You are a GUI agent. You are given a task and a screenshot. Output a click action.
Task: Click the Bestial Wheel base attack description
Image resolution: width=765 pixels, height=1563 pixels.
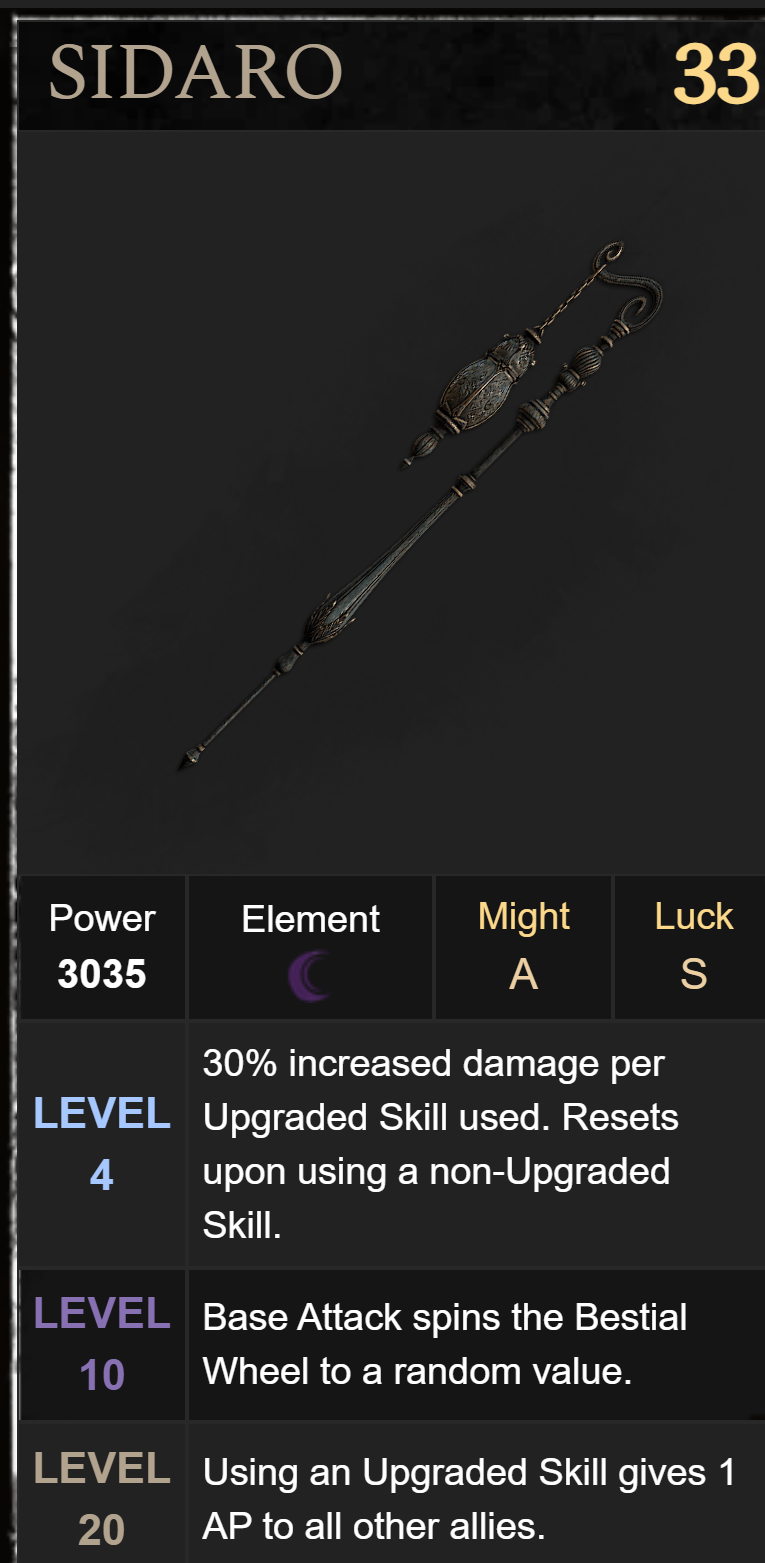click(445, 1344)
